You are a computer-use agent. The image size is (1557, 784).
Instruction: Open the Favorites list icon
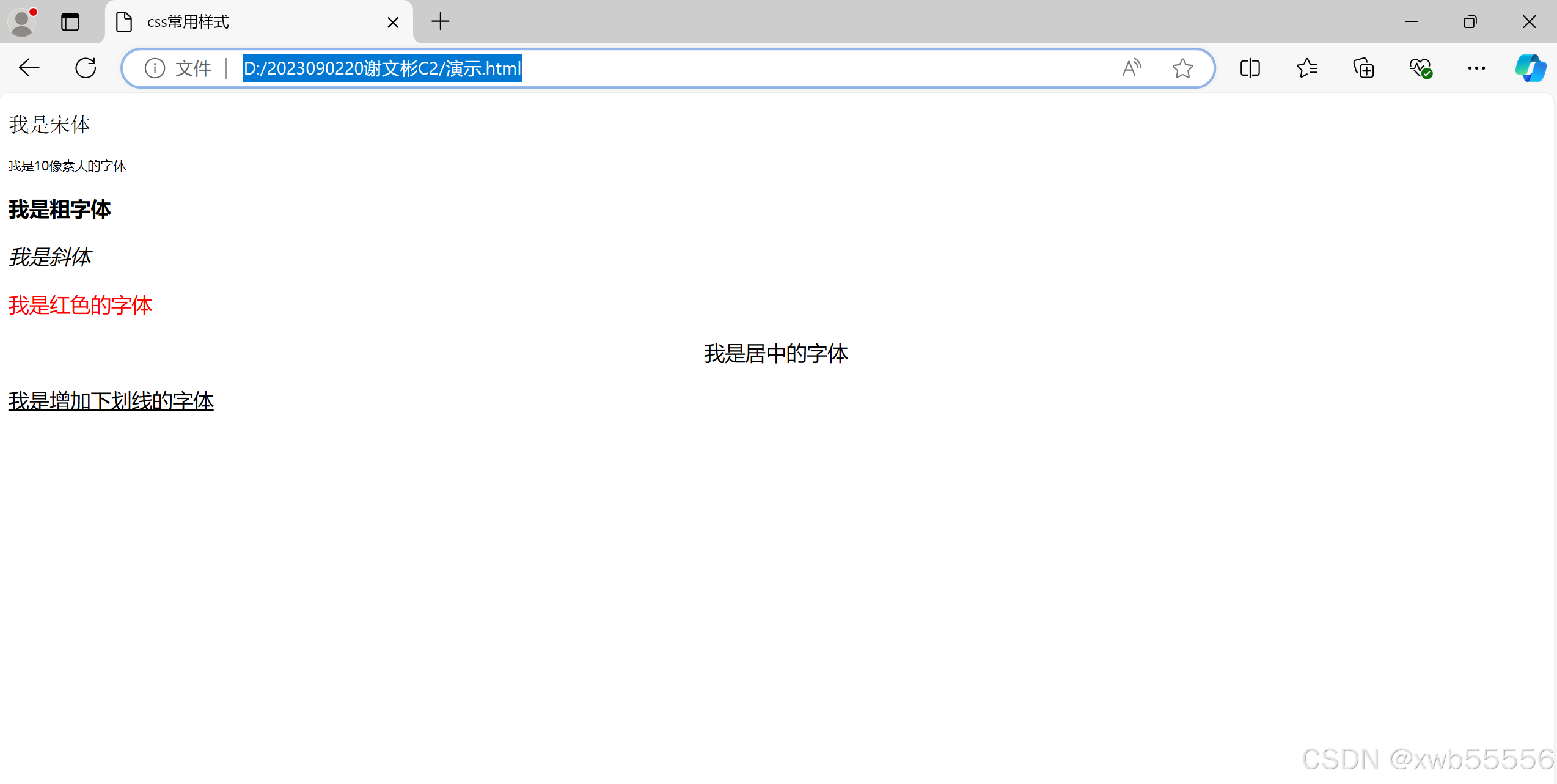coord(1306,68)
